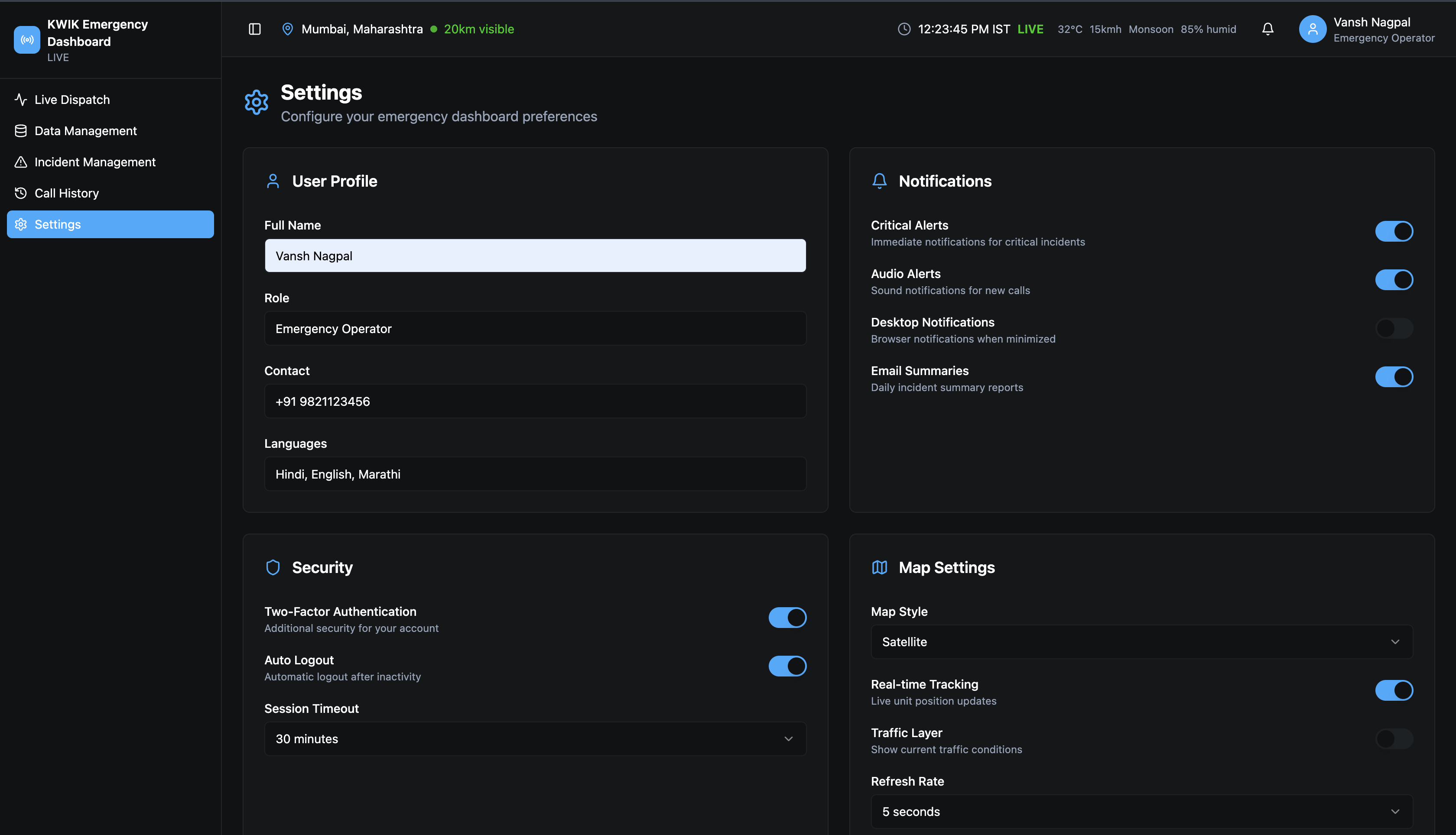Turn on the Traffic Layer toggle
This screenshot has width=1456, height=835.
(x=1394, y=739)
